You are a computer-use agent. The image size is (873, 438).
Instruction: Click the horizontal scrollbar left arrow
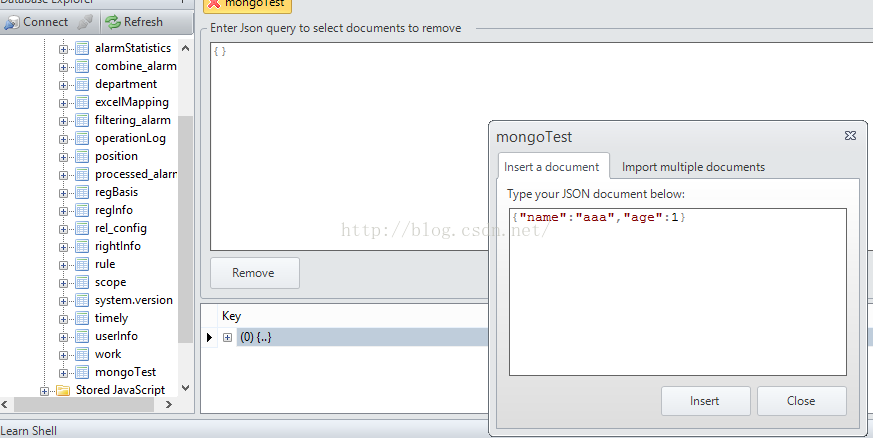click(5, 405)
